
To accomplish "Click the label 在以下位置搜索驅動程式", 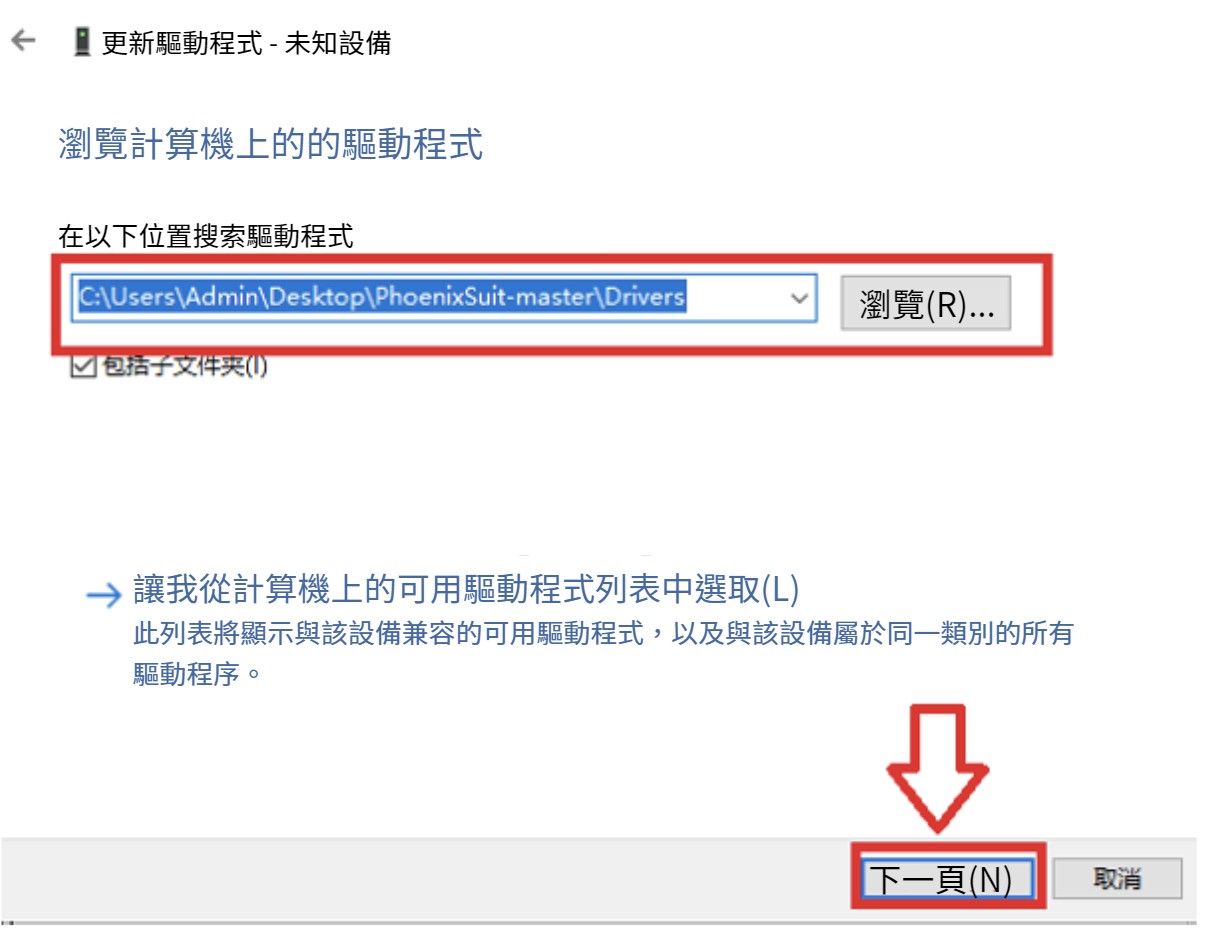I will coord(206,237).
